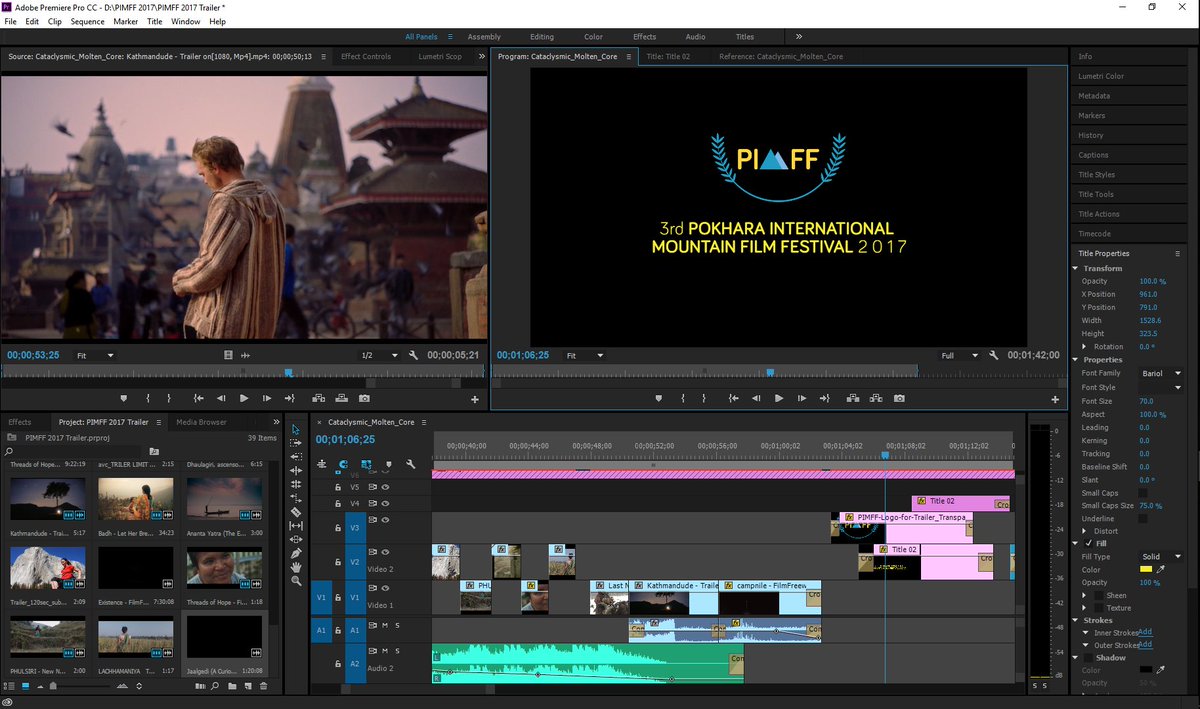Open Source monitor button editor plus
Viewport: 1200px width, 709px height.
[475, 399]
